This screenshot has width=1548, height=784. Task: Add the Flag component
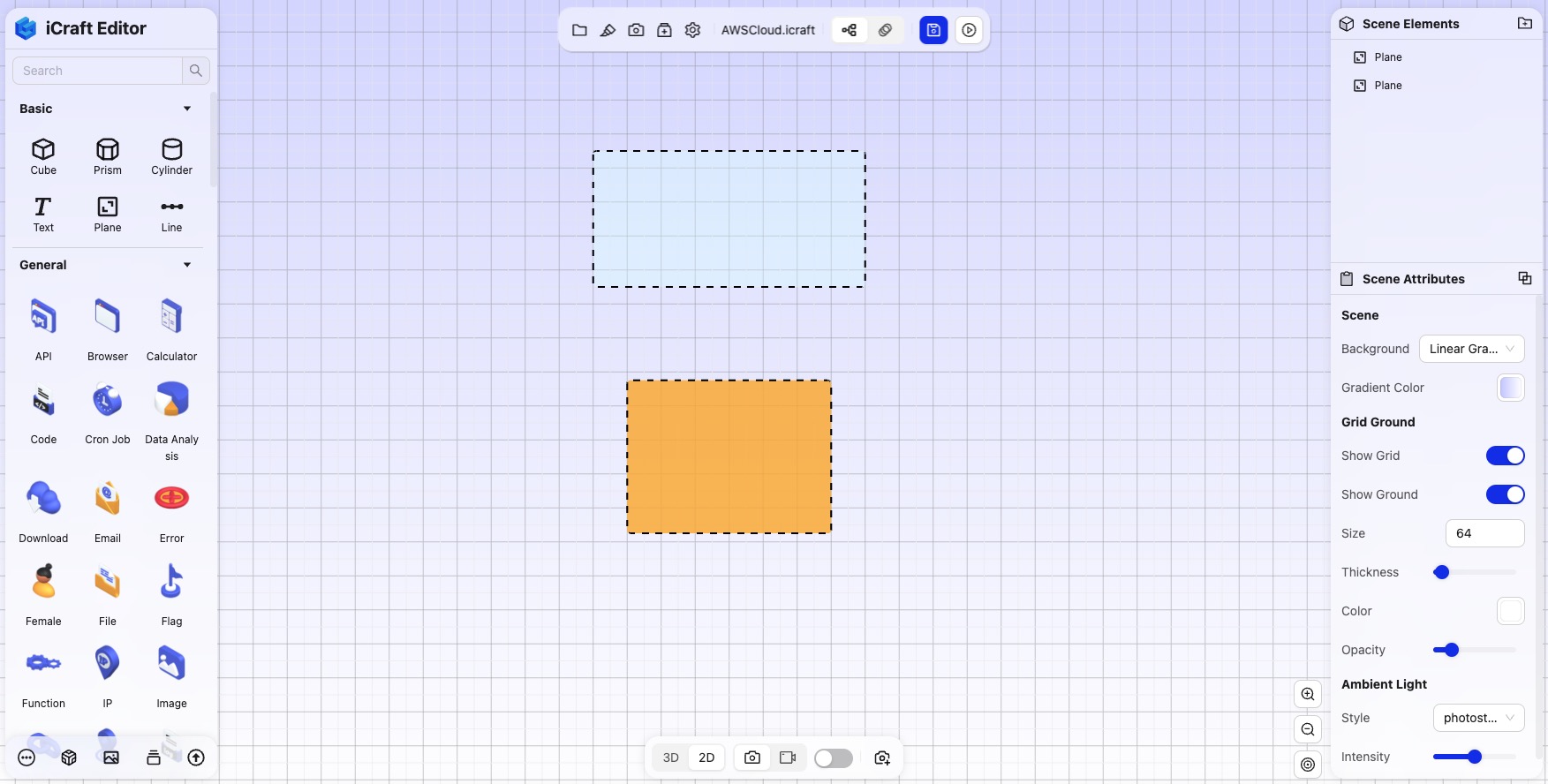click(x=171, y=595)
